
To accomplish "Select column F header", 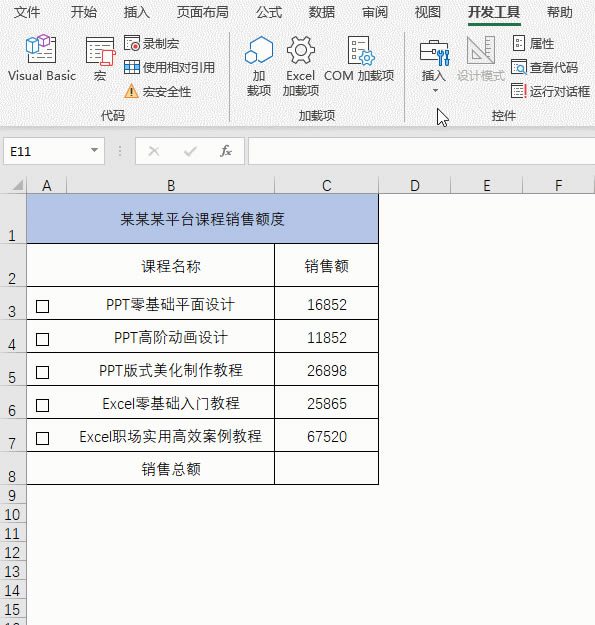I will (x=558, y=185).
